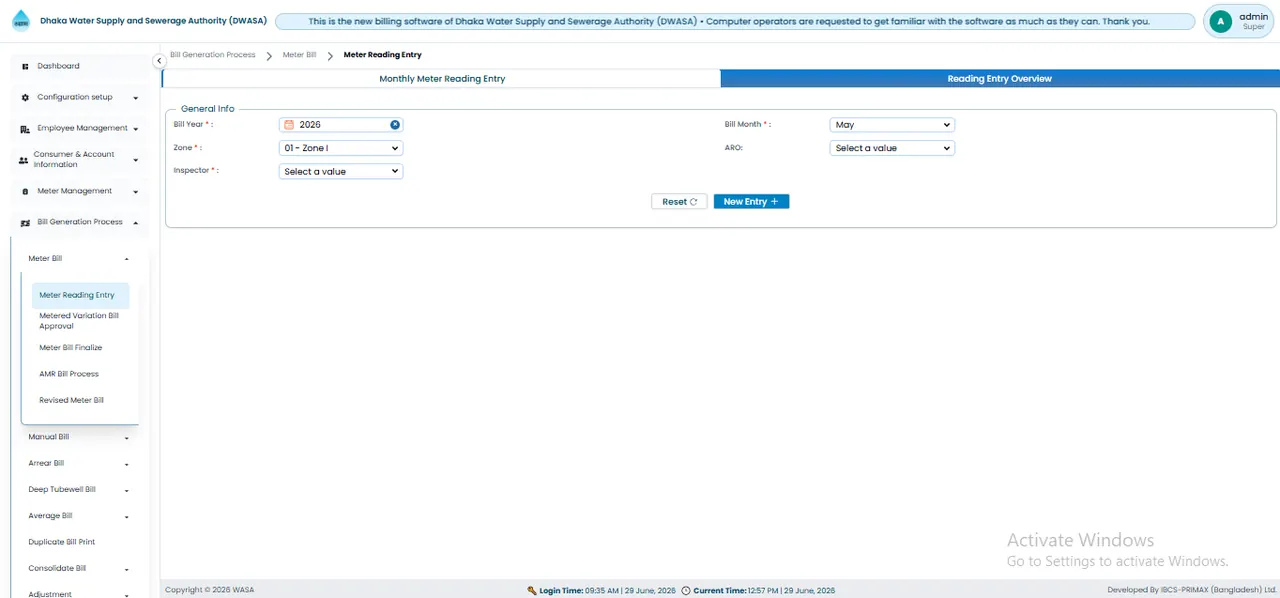This screenshot has height=598, width=1280.
Task: Open the Zone dropdown showing 01 - Zone I
Action: coord(341,148)
